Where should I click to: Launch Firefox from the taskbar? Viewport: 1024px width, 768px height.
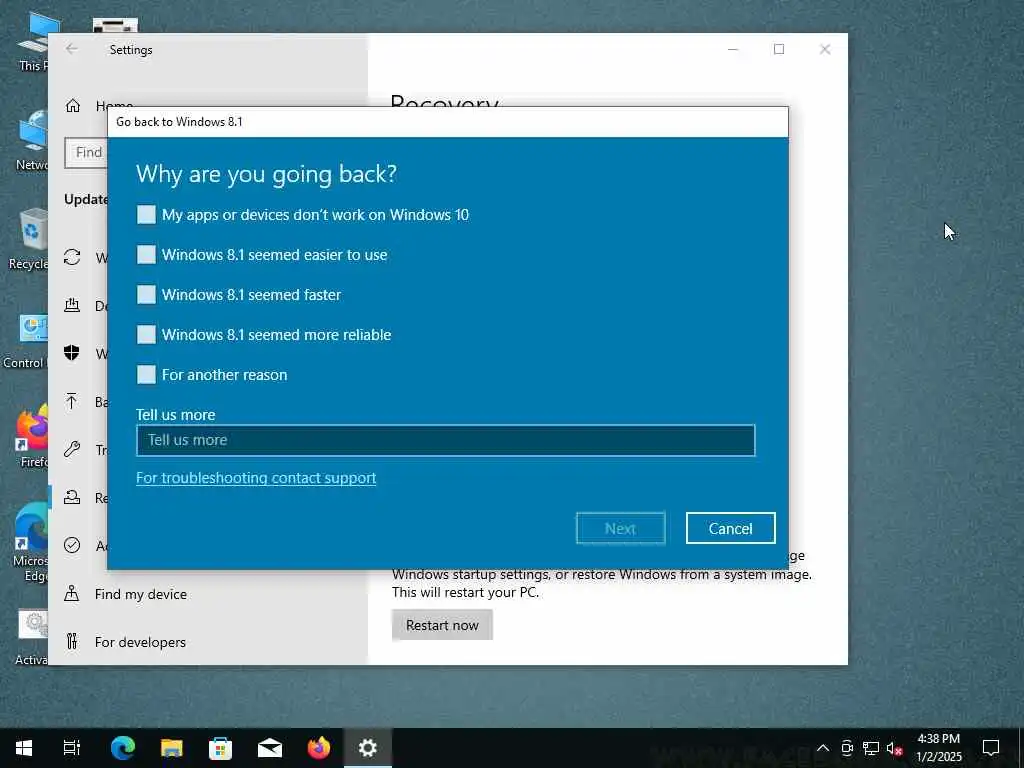coord(319,748)
